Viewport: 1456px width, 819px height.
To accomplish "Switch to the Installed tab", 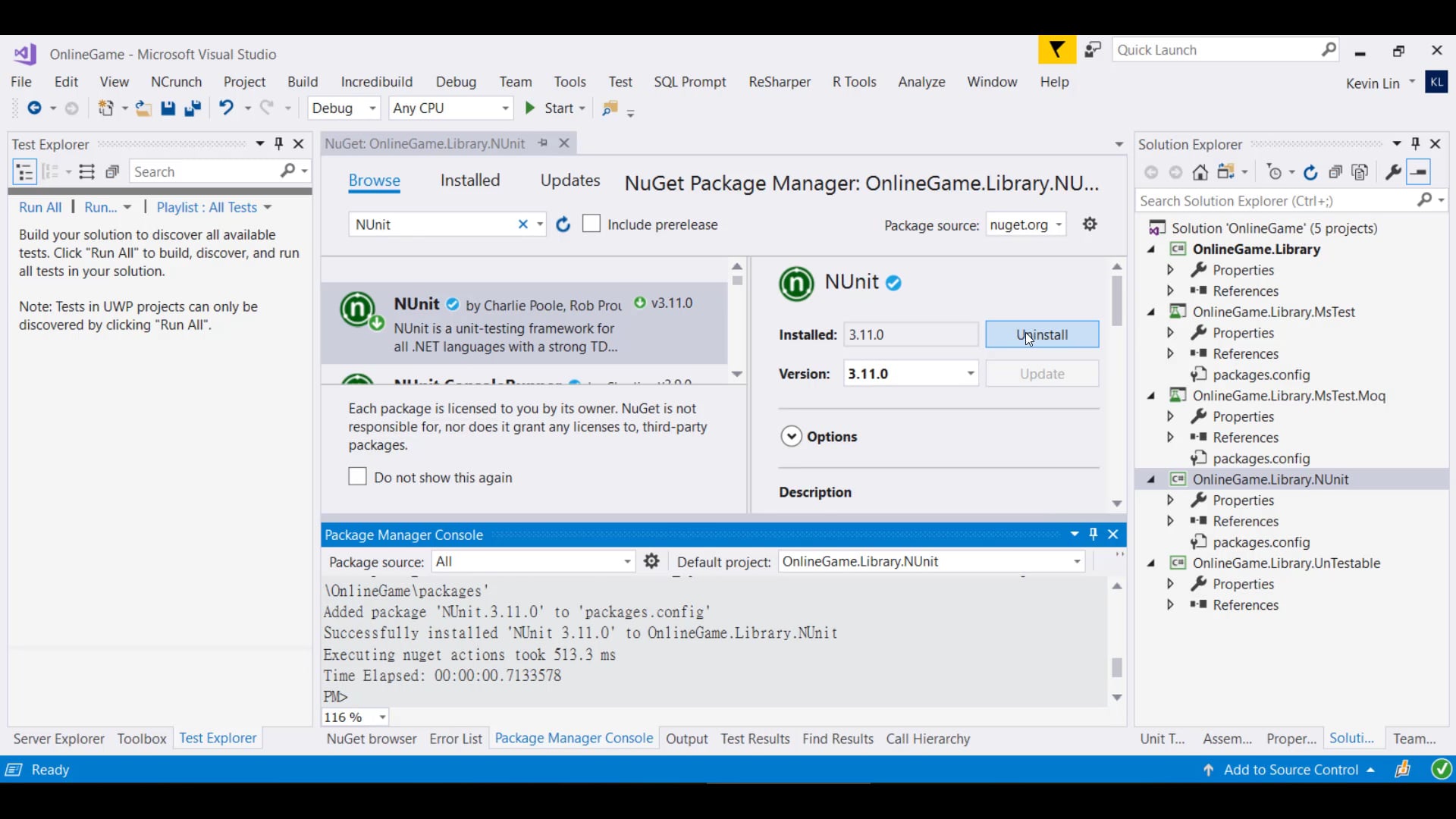I will tap(470, 180).
